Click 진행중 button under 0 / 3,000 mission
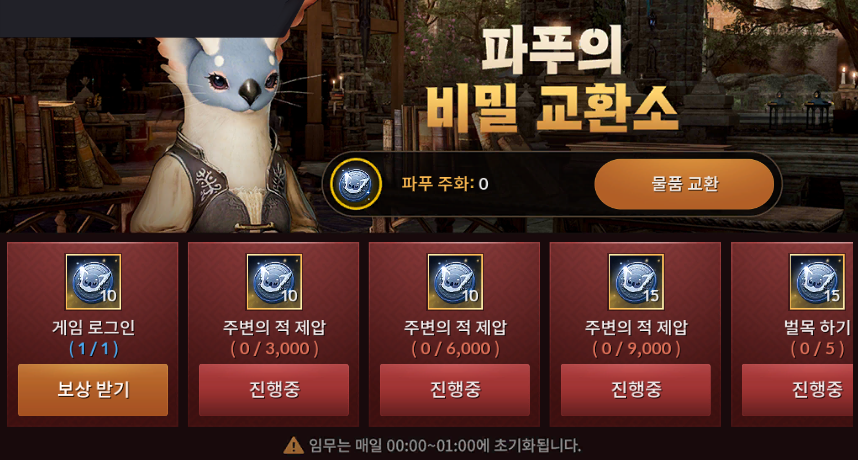Viewport: 858px width, 460px height. (x=274, y=390)
